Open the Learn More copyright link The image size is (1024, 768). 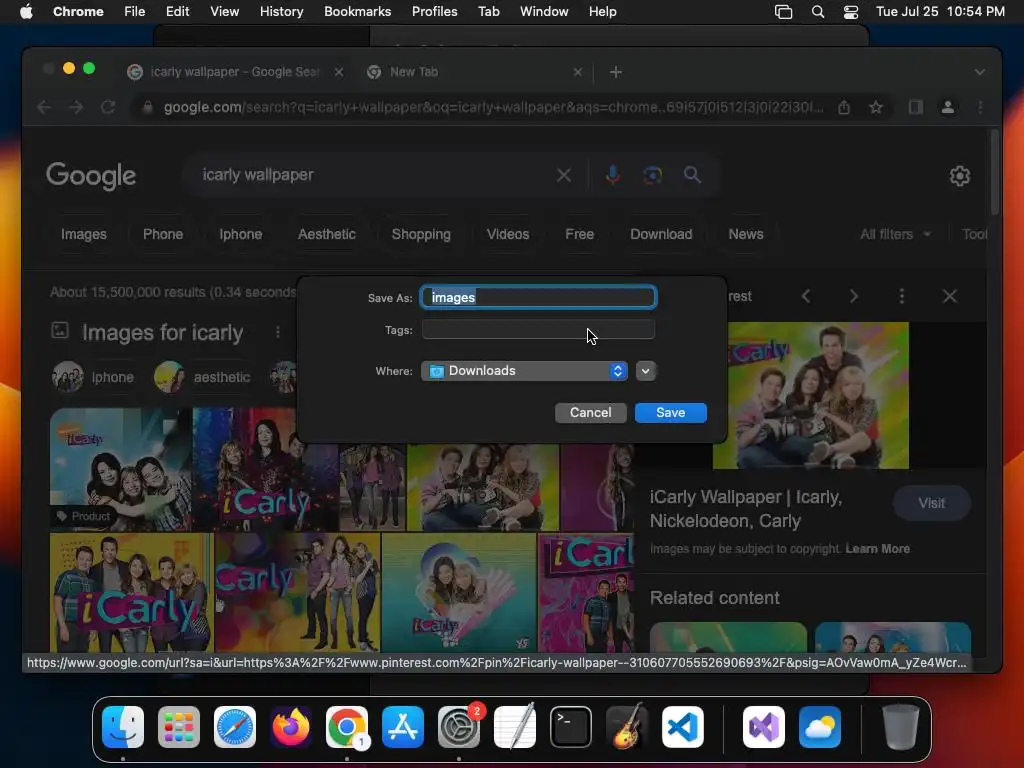coord(877,549)
